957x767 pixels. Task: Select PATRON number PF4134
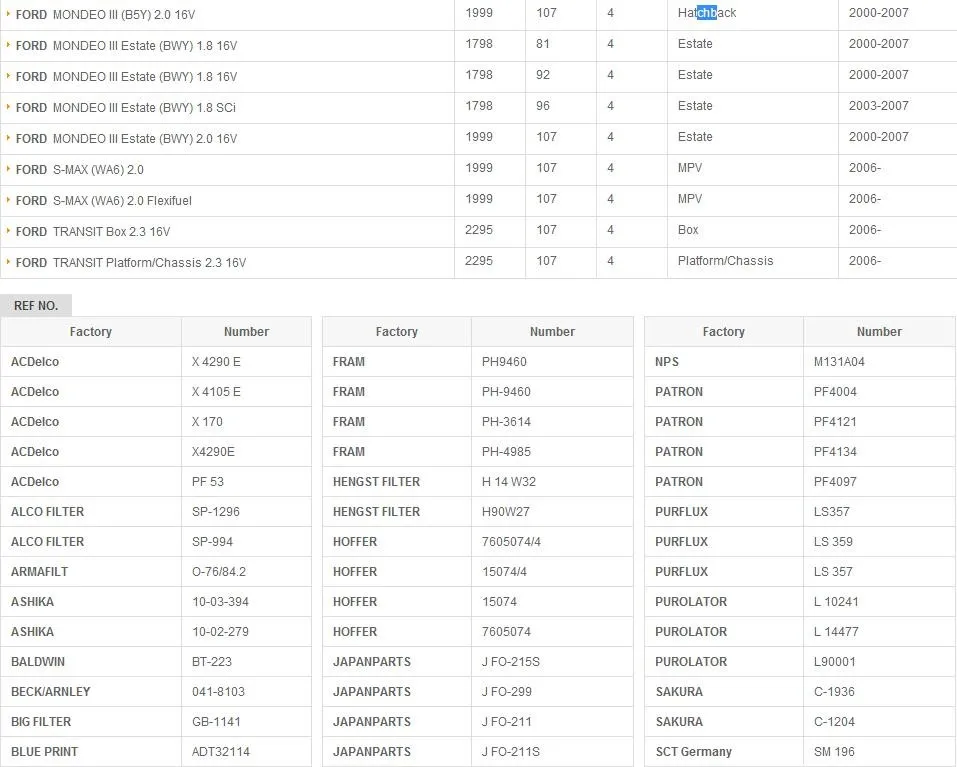[x=835, y=452]
